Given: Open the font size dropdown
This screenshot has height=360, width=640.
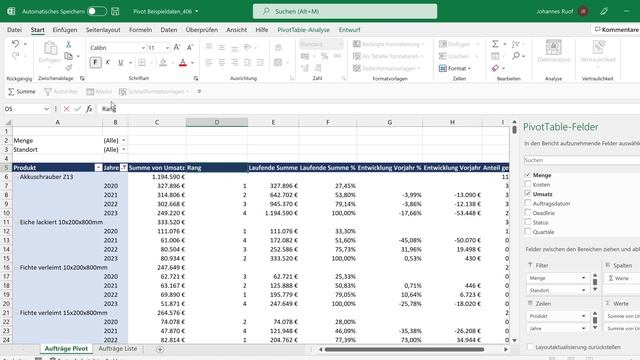Looking at the screenshot, I should [167, 48].
